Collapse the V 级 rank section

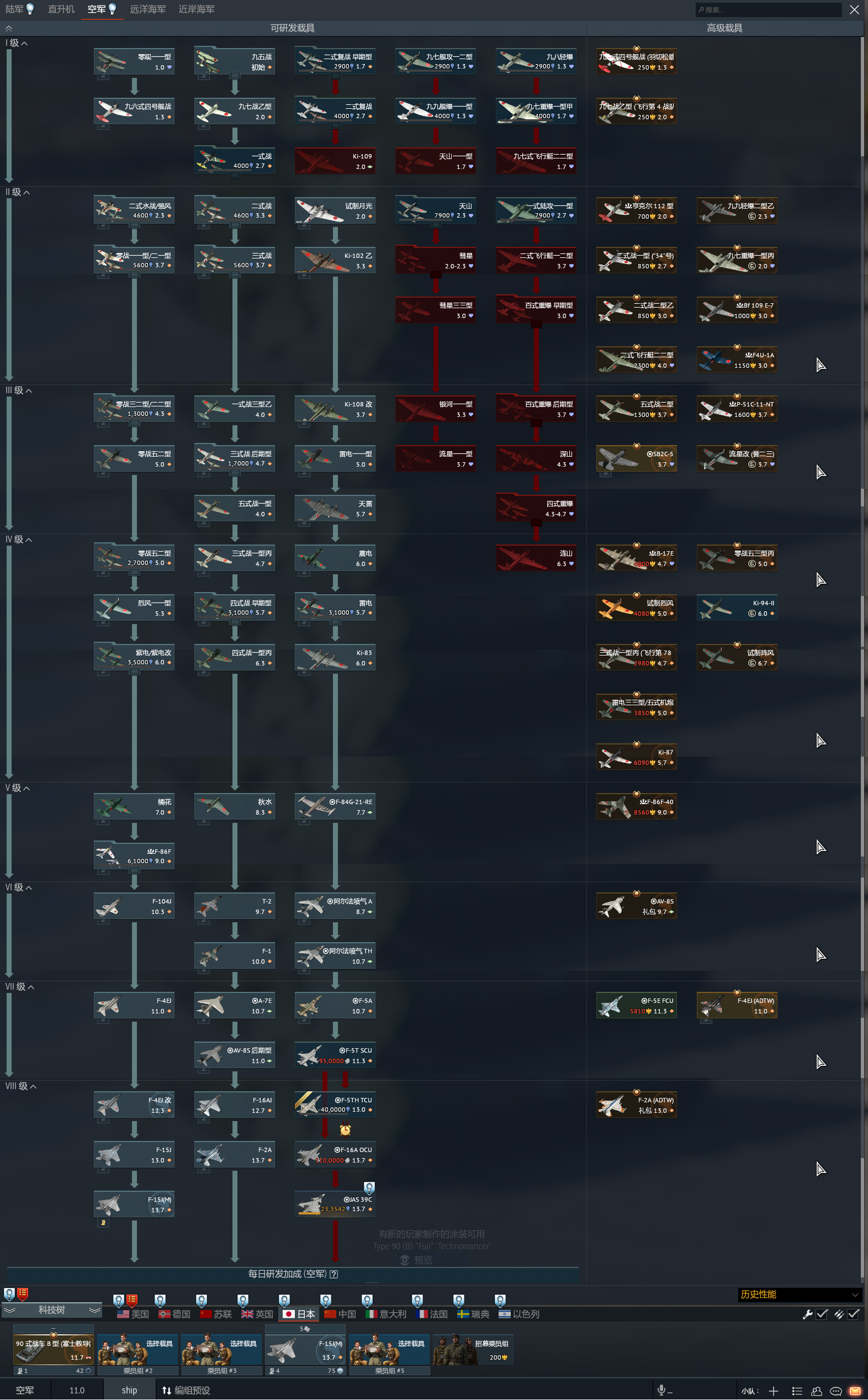[x=18, y=788]
